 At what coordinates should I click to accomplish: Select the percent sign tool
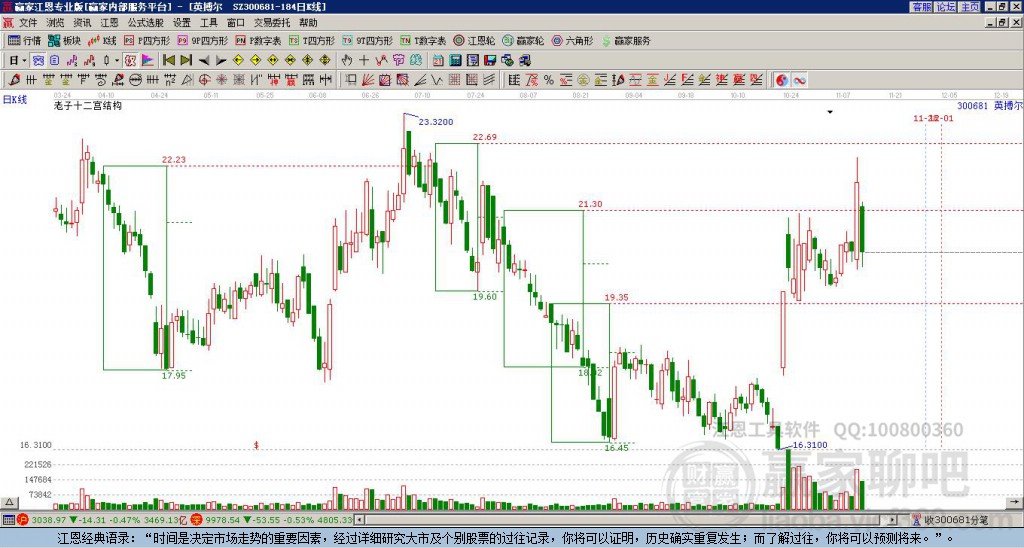[549, 80]
